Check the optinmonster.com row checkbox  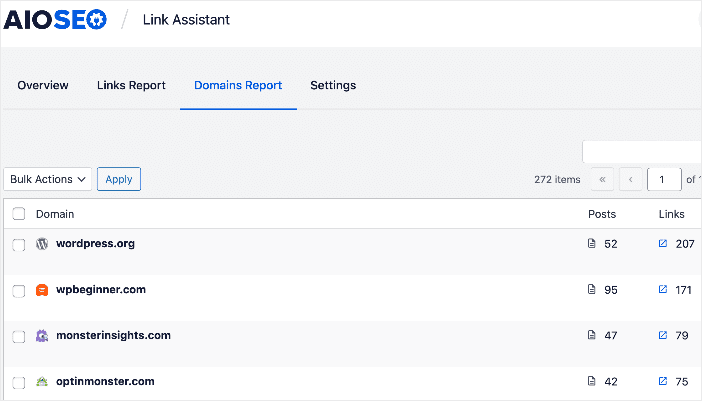(19, 383)
